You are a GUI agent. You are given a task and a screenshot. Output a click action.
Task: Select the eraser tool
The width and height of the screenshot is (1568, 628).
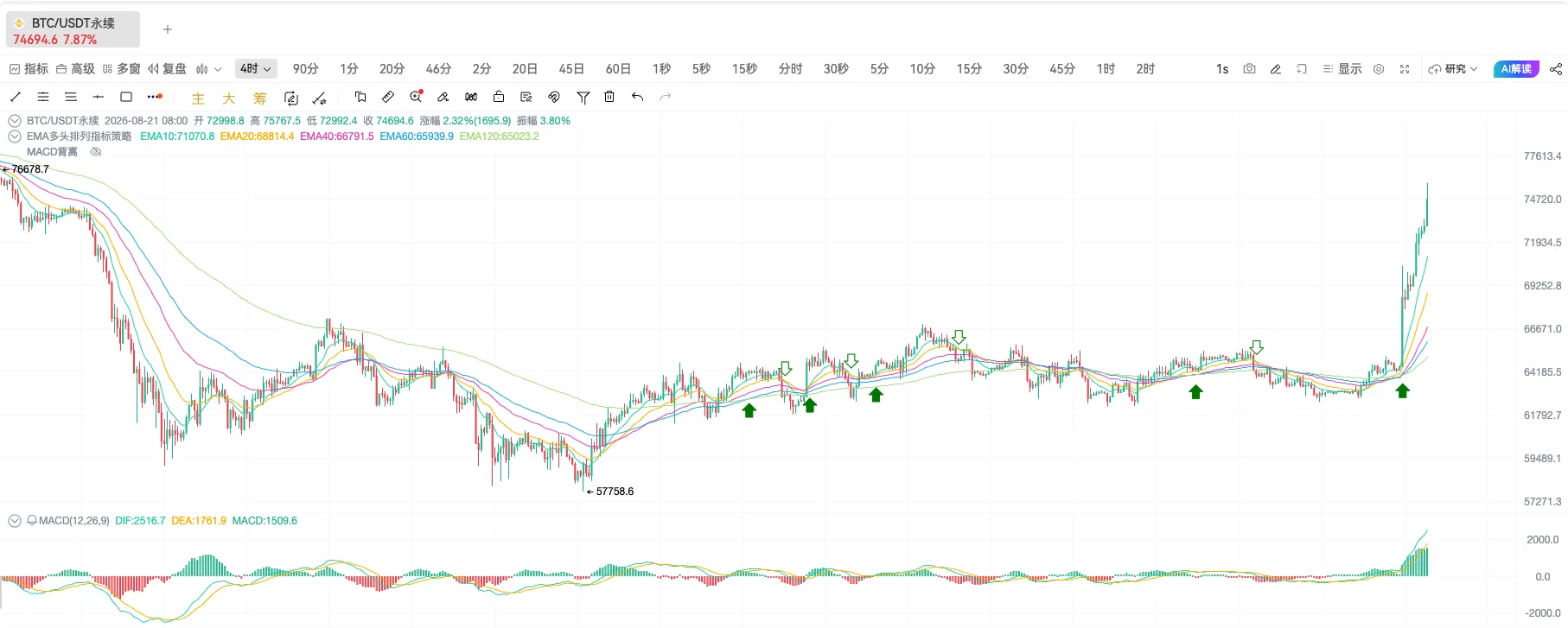[x=443, y=97]
